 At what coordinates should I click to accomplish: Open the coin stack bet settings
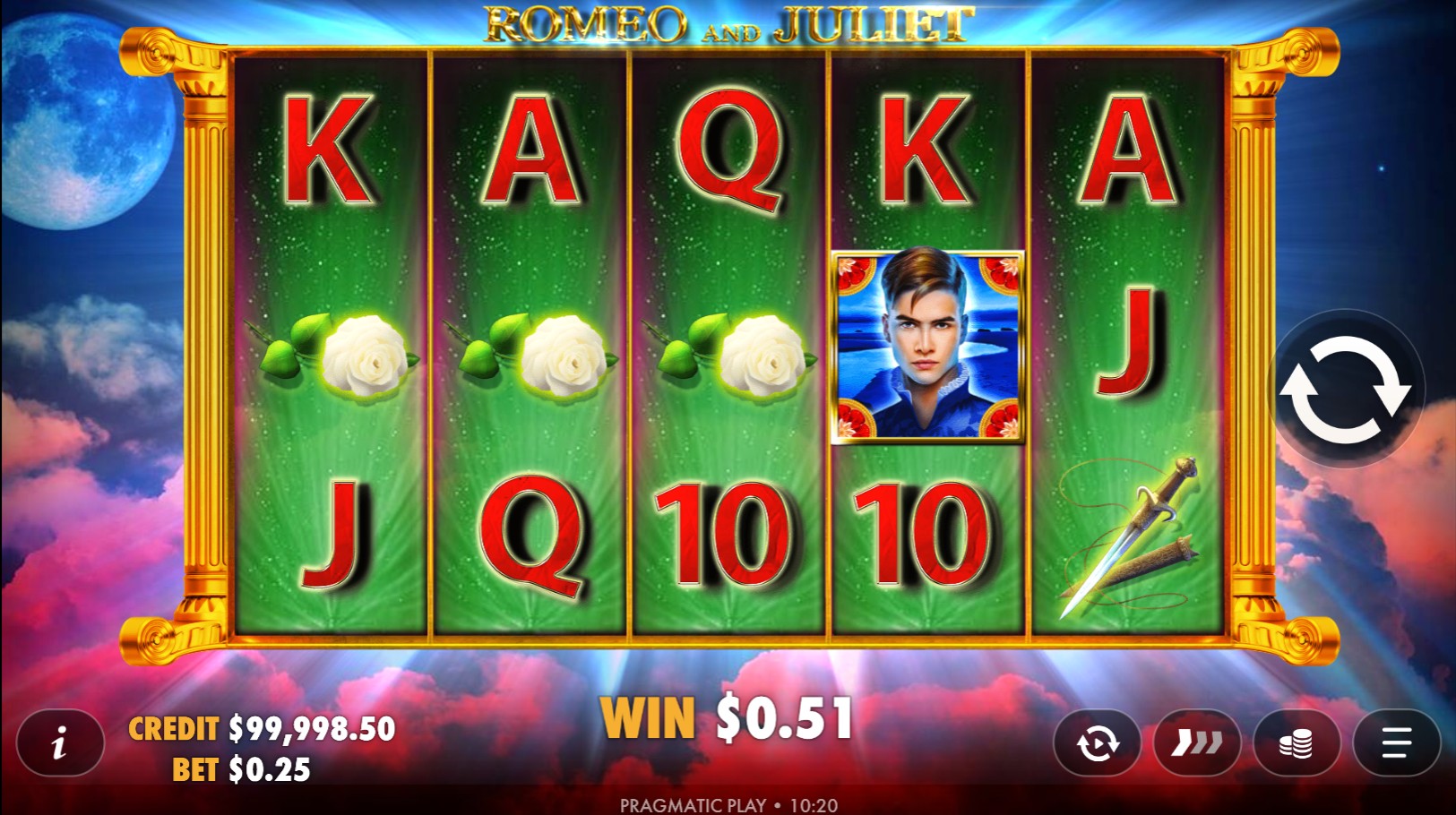(x=1297, y=742)
